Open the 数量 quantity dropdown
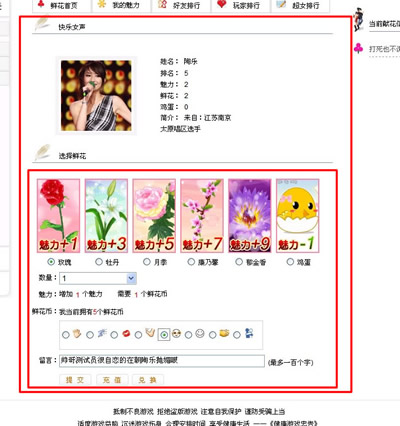 (x=98, y=278)
